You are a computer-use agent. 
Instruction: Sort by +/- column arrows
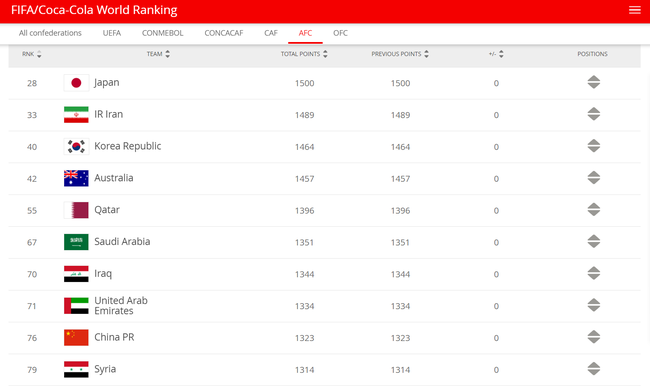pos(501,54)
